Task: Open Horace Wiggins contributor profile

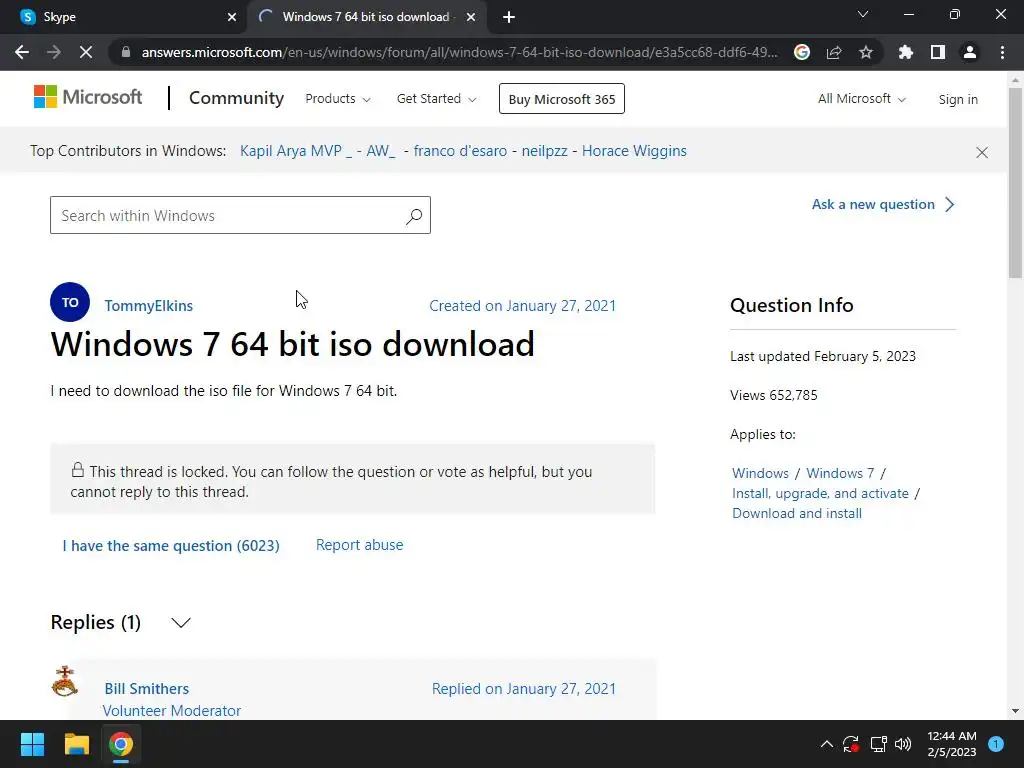Action: [634, 151]
